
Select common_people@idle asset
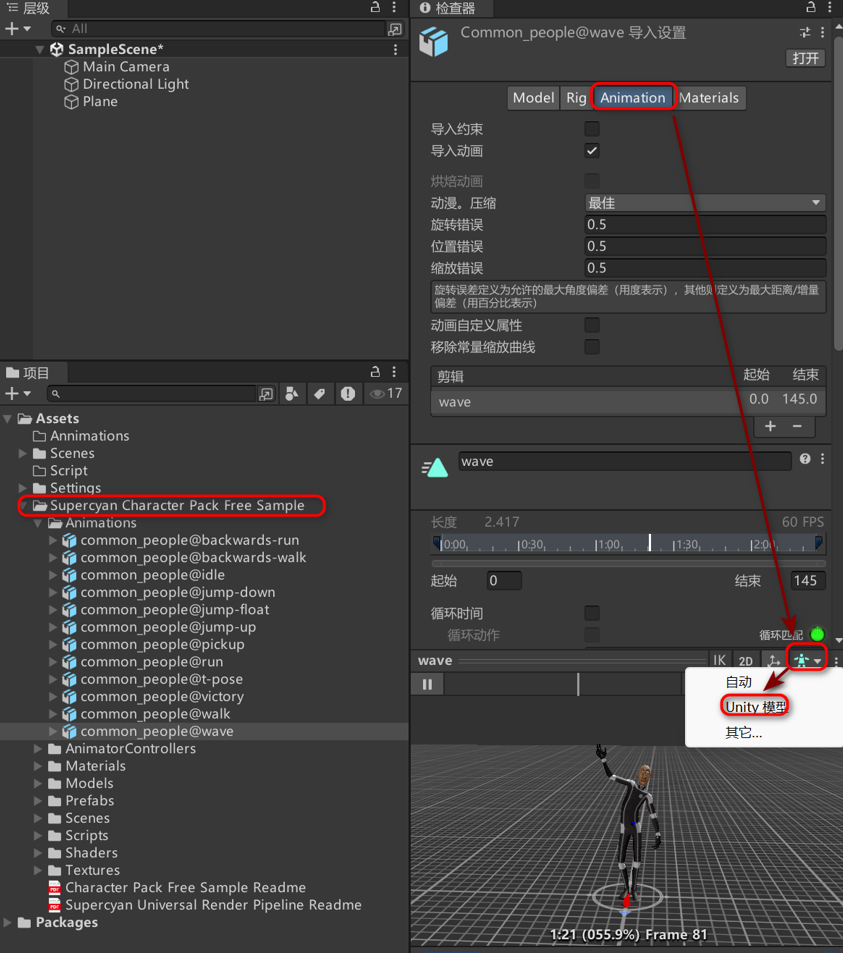pyautogui.click(x=153, y=575)
